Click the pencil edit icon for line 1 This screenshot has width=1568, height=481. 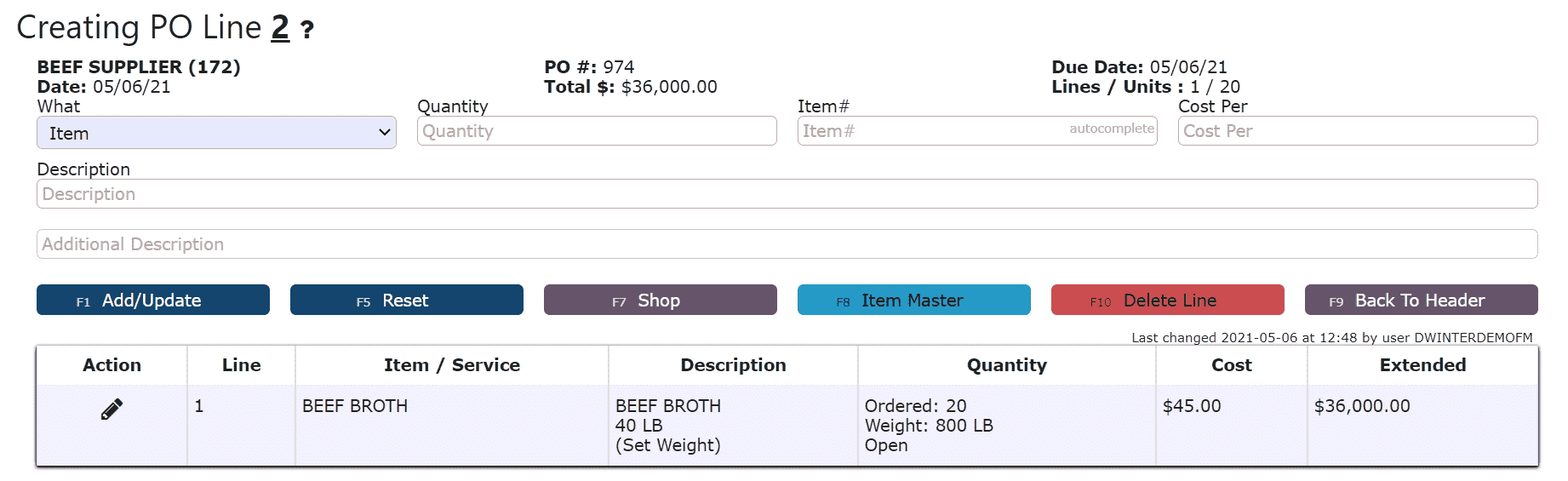pyautogui.click(x=112, y=409)
